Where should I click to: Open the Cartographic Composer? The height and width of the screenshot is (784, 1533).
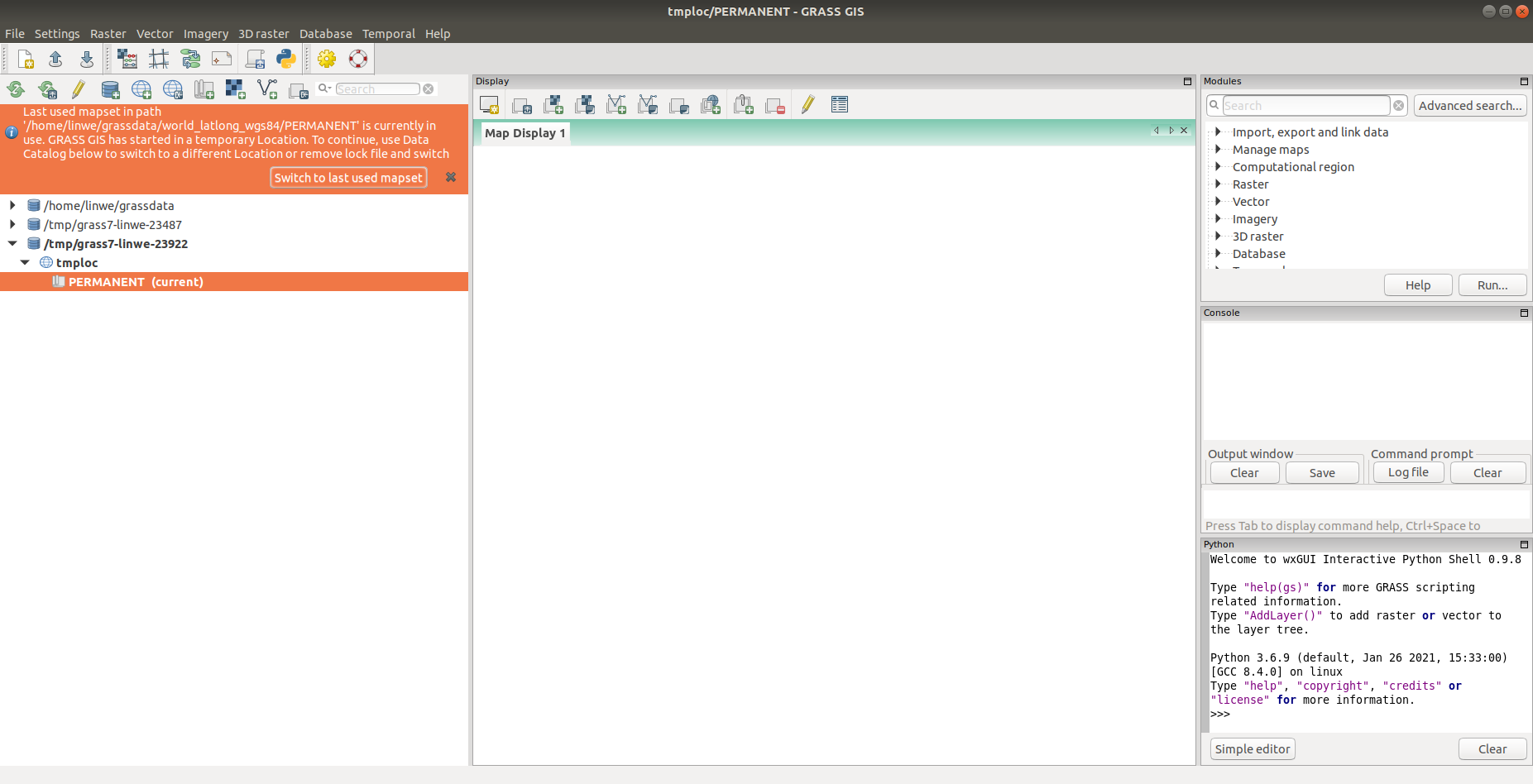(x=222, y=59)
